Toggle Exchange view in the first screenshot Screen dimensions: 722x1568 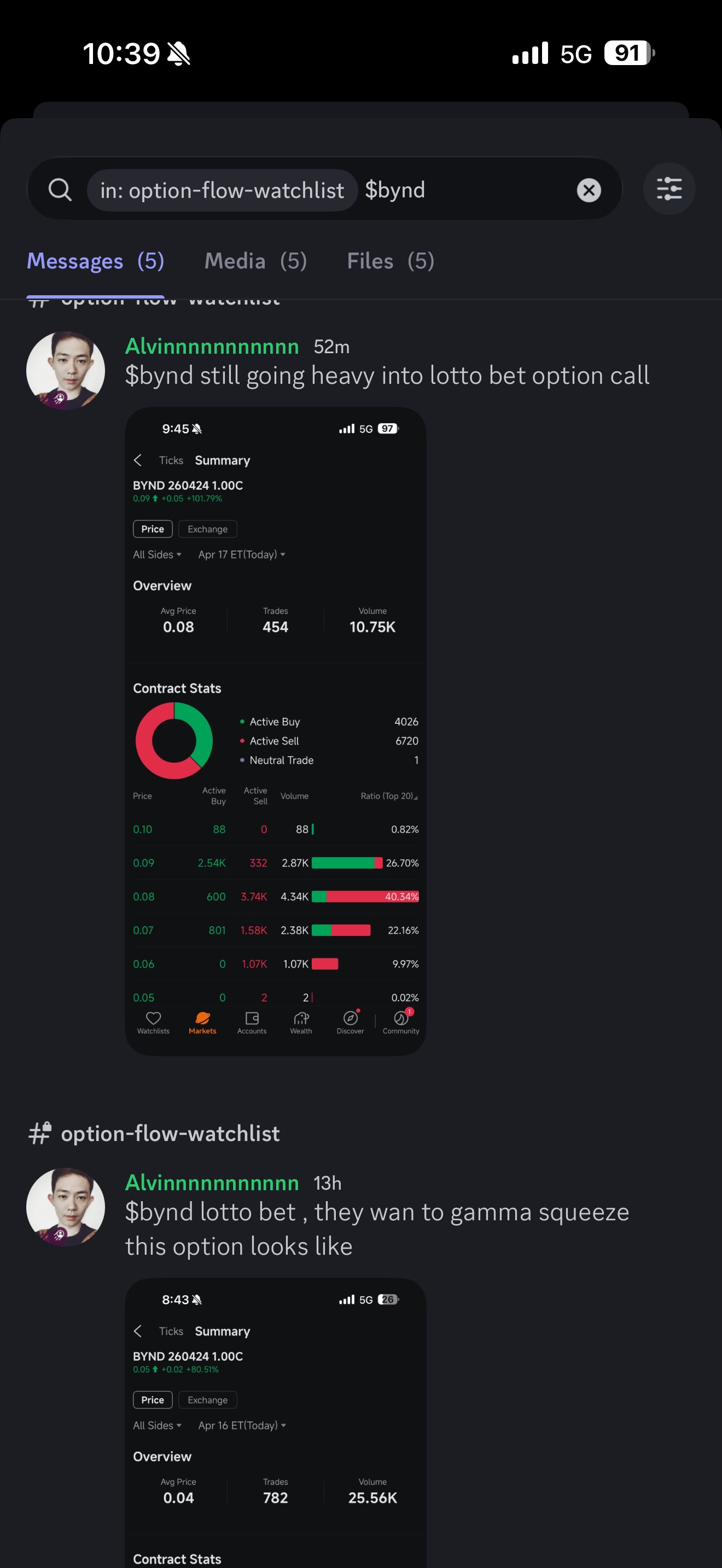208,529
